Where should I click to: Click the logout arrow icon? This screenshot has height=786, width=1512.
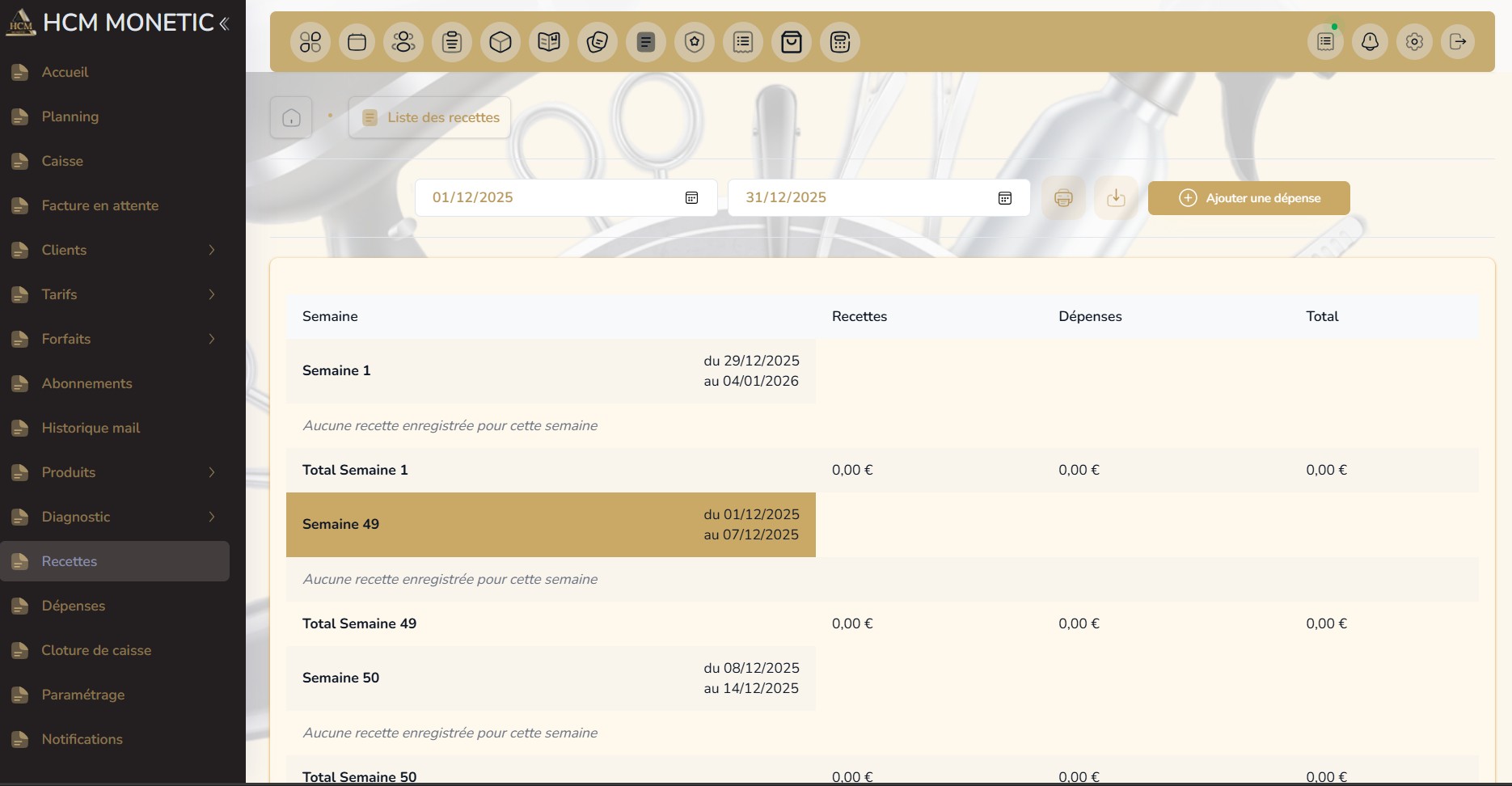coord(1458,42)
